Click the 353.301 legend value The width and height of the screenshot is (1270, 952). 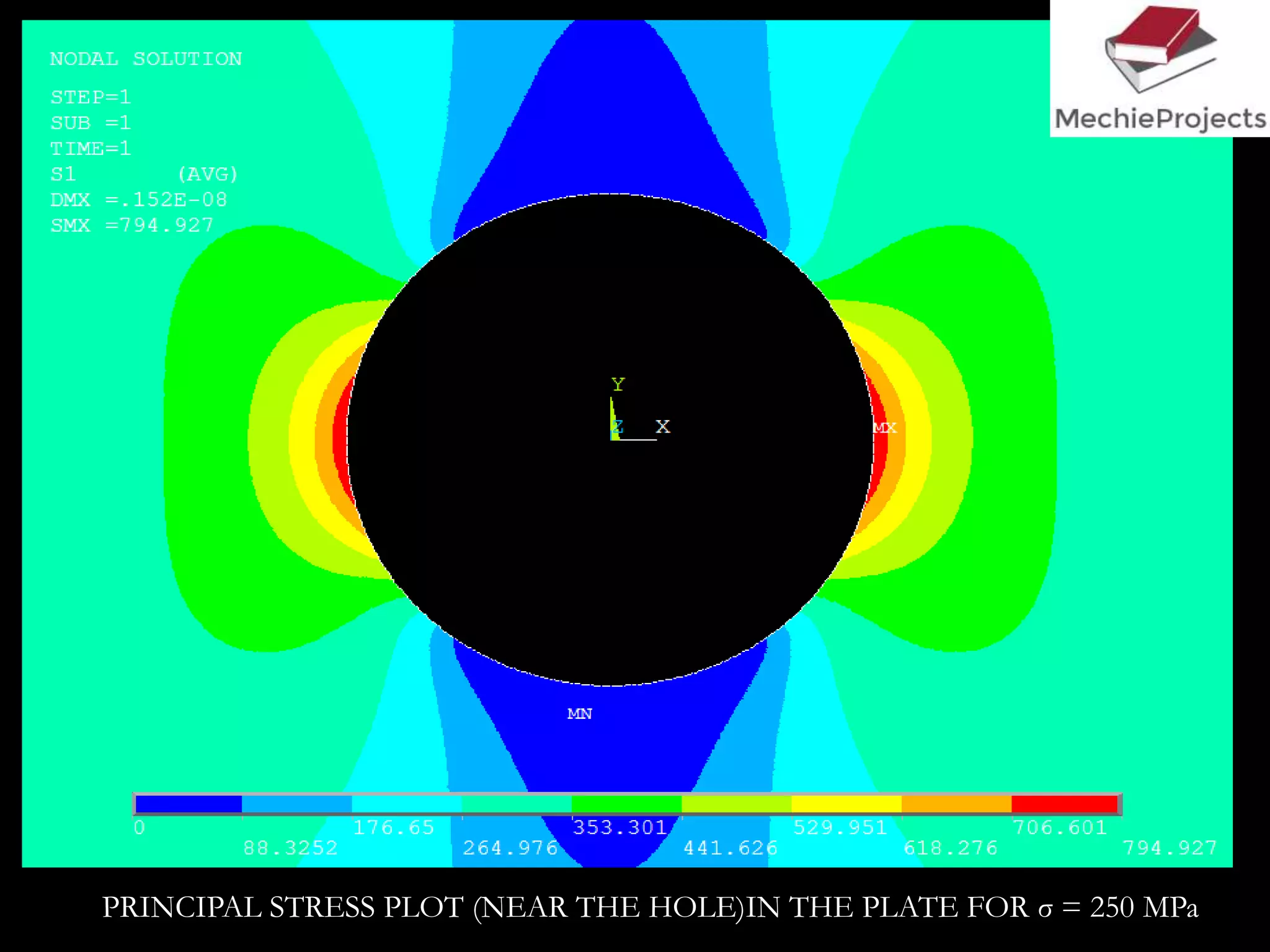(x=620, y=827)
